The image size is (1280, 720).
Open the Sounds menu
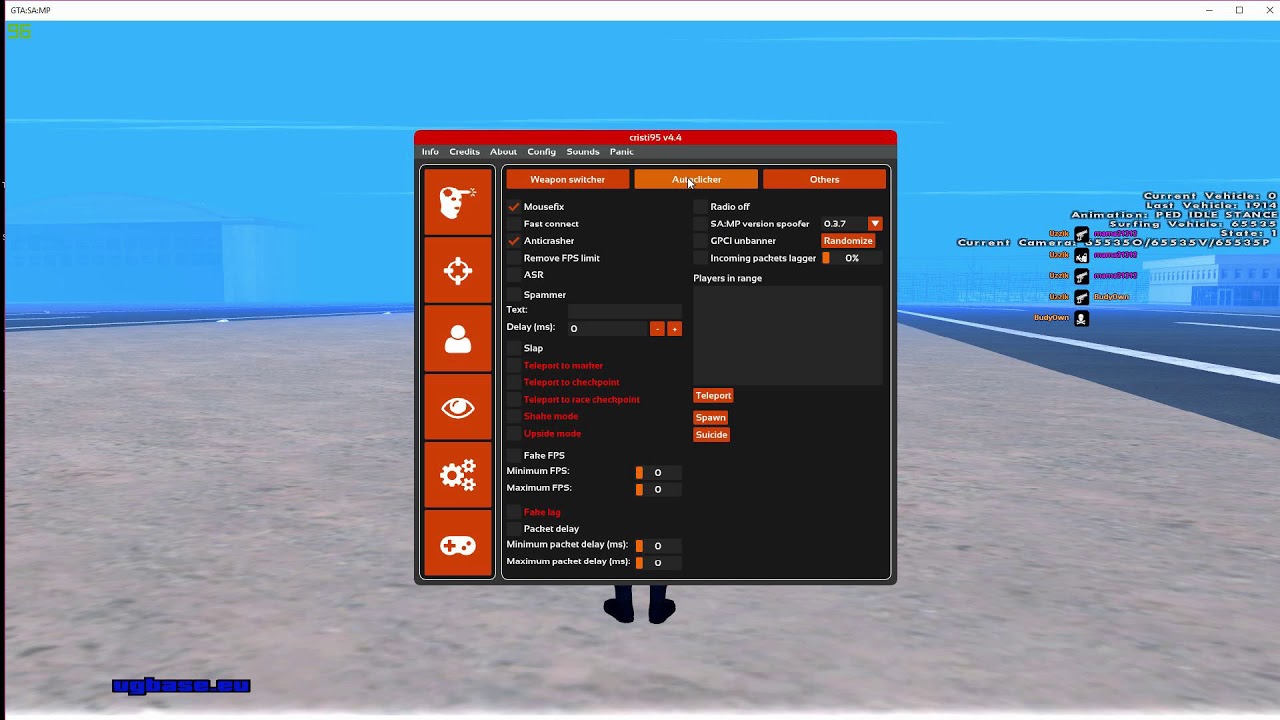583,152
